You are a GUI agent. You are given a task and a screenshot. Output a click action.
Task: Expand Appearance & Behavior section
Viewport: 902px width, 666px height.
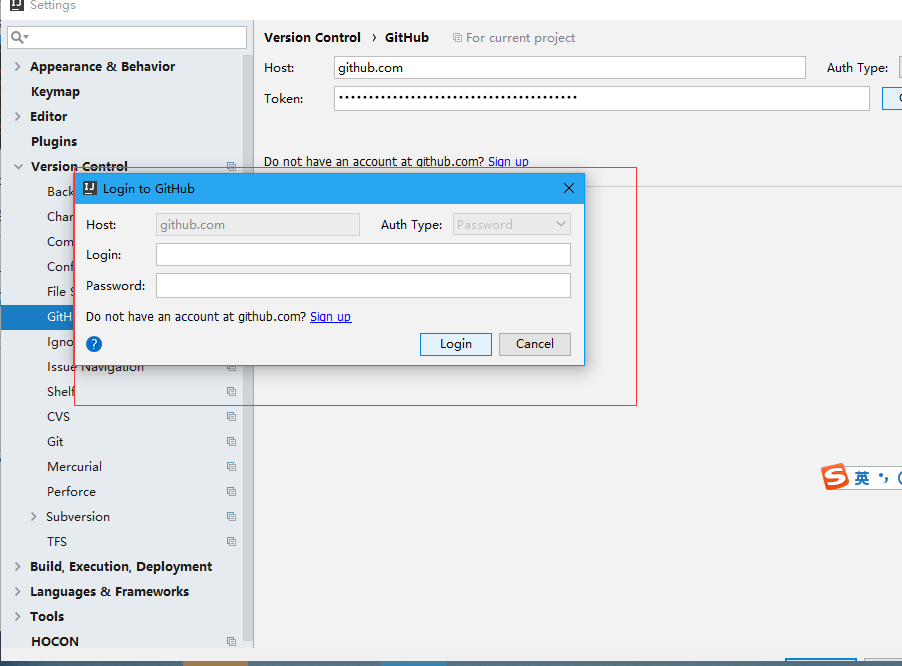point(18,67)
